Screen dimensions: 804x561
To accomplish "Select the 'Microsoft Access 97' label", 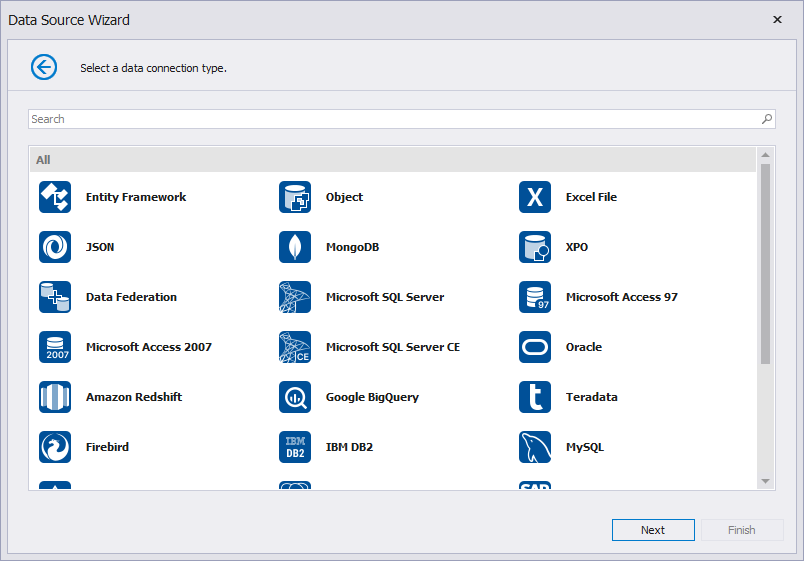I will coord(621,297).
